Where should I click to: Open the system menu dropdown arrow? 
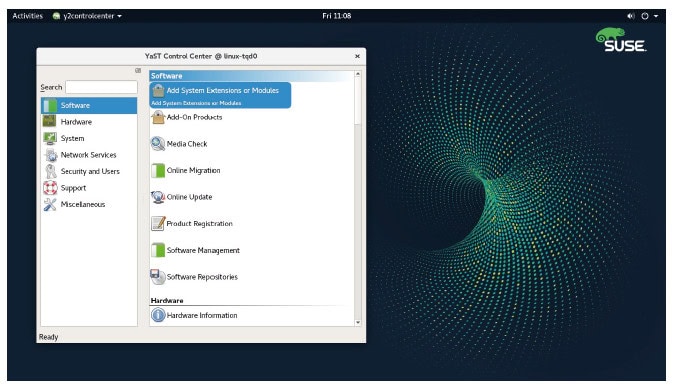point(656,16)
